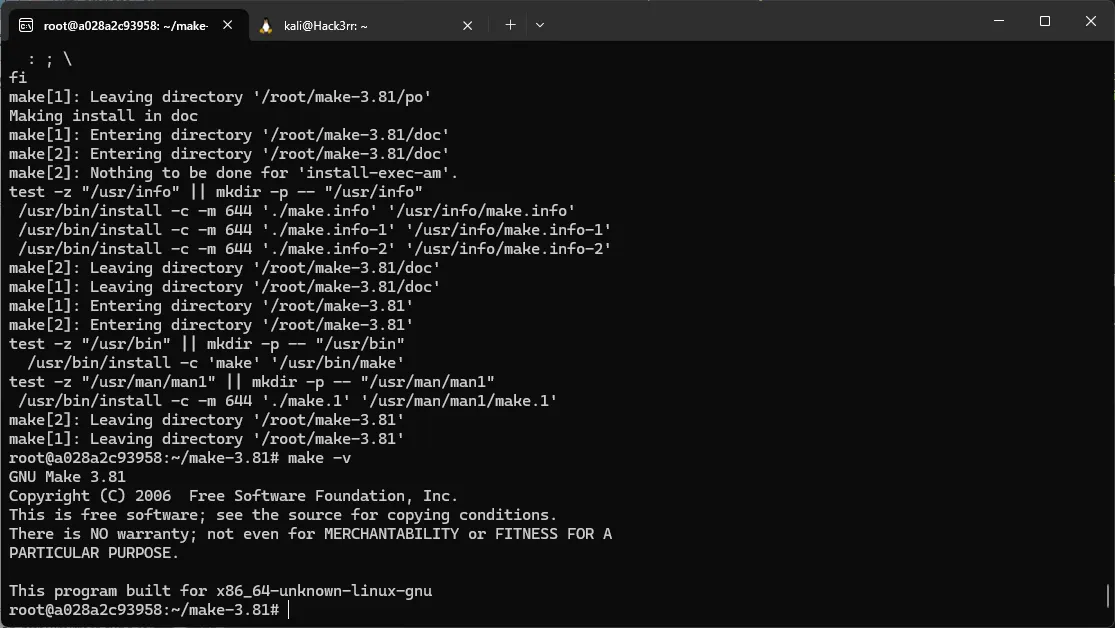This screenshot has height=628, width=1115.
Task: Click the text 'This program built for x86_64-unknown-linux-gnu'
Action: tap(220, 591)
